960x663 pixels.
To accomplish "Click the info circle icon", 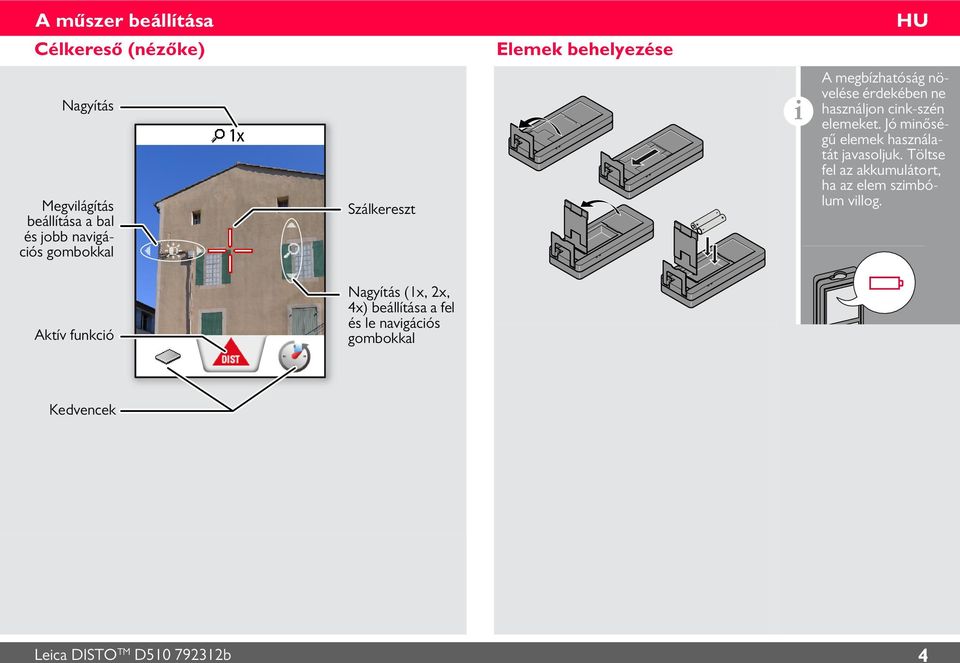I will (798, 111).
